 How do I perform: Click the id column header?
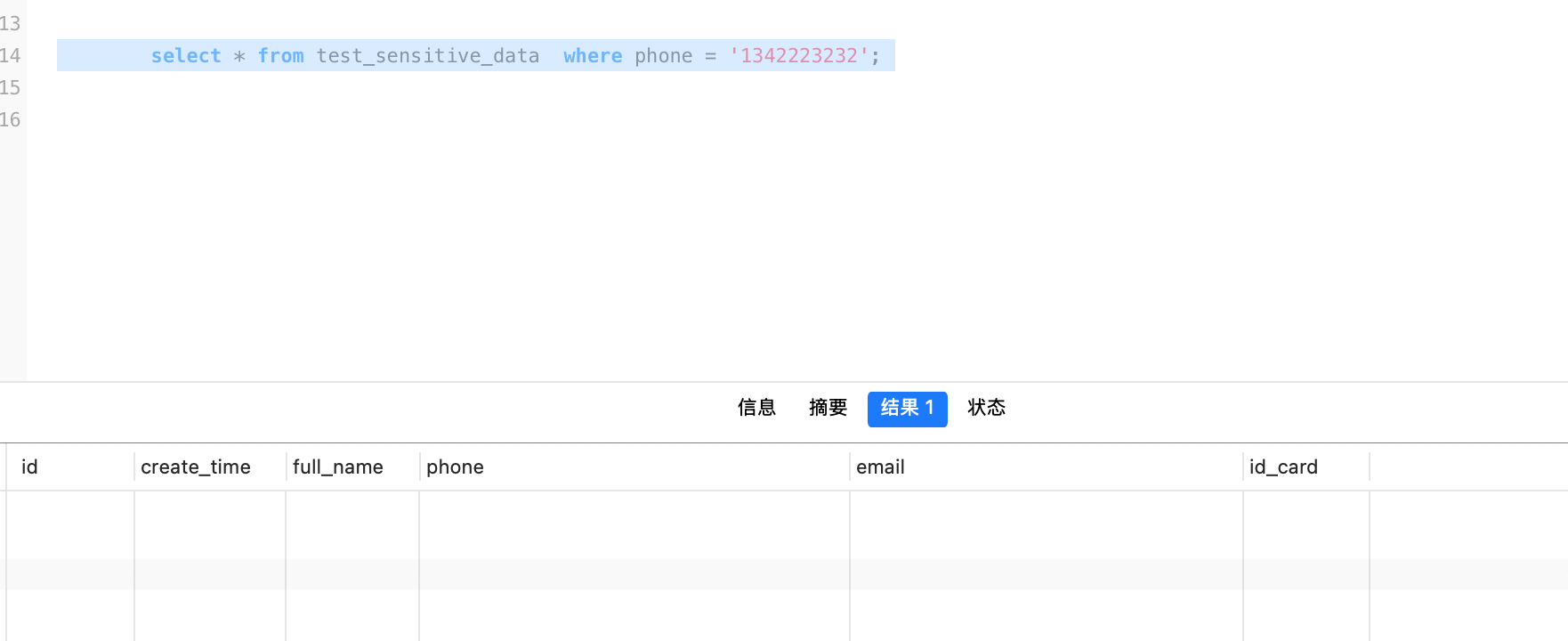(30, 467)
